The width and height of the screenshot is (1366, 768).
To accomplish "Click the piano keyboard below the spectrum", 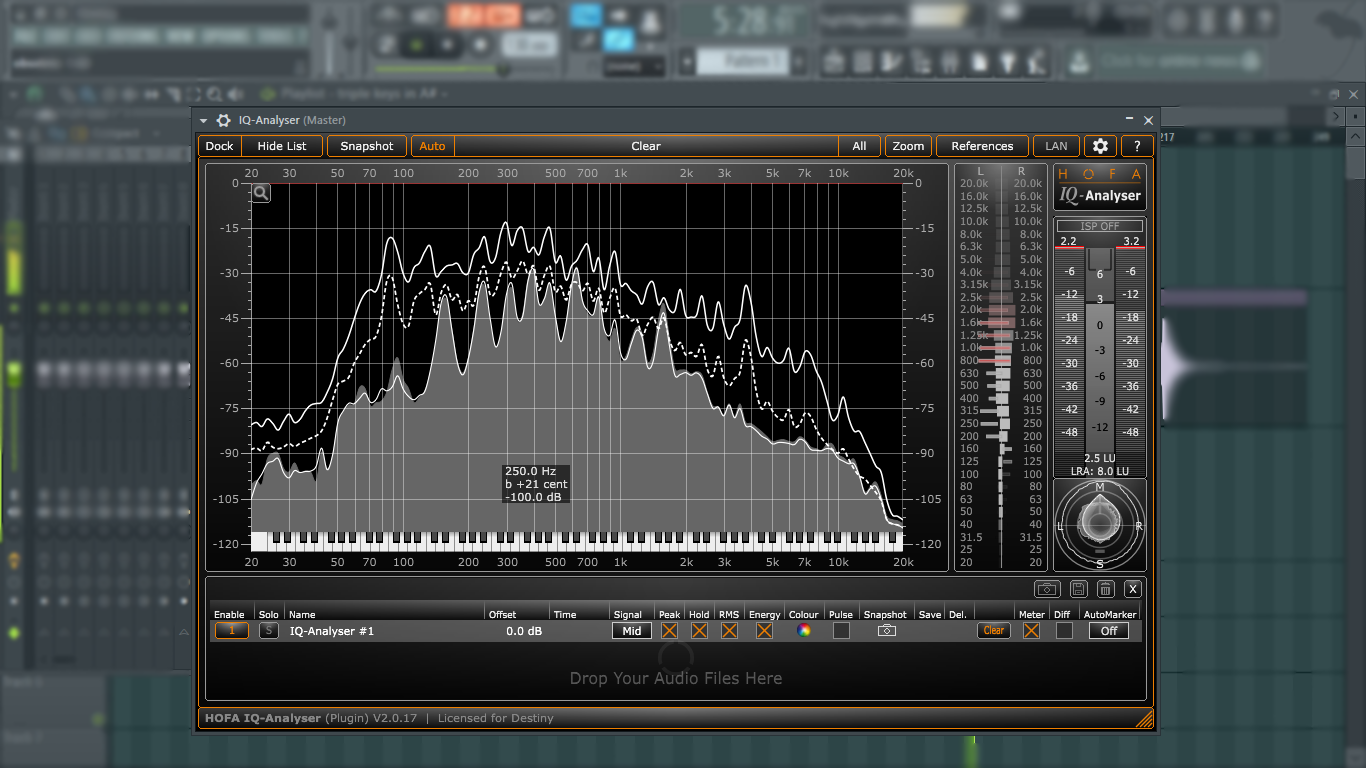I will click(x=577, y=541).
